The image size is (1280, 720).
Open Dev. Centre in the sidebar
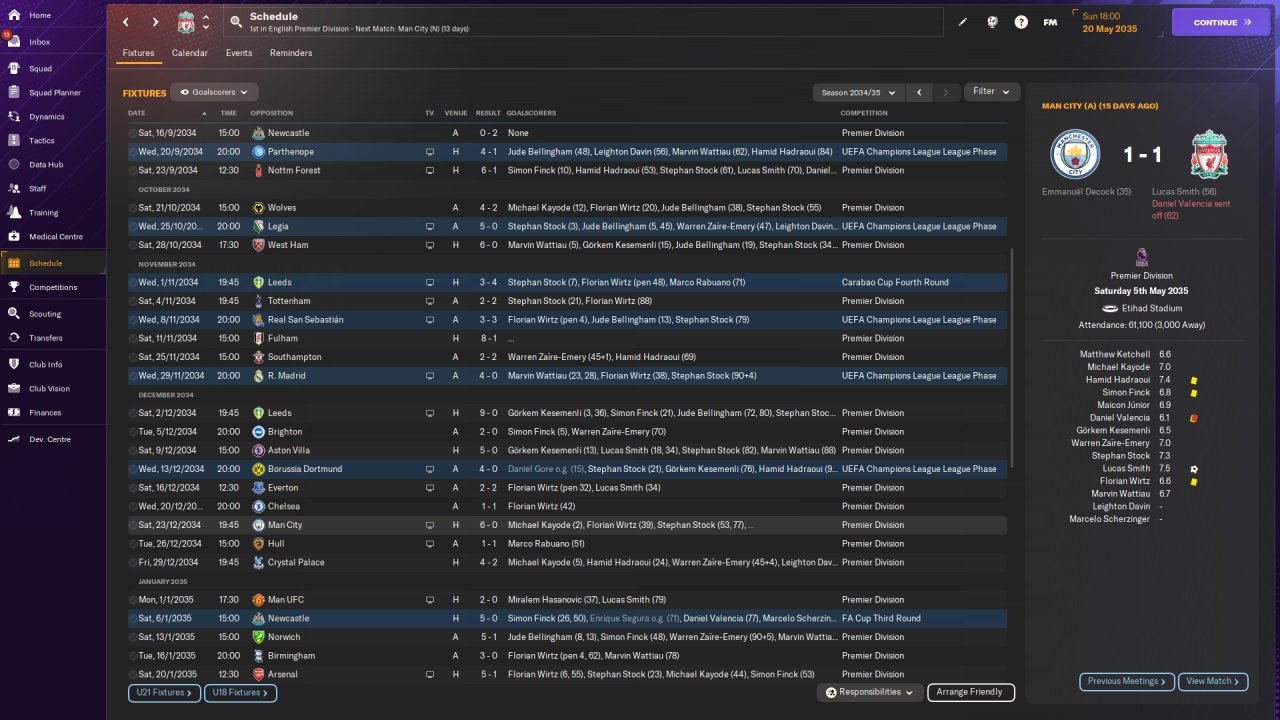(x=50, y=439)
